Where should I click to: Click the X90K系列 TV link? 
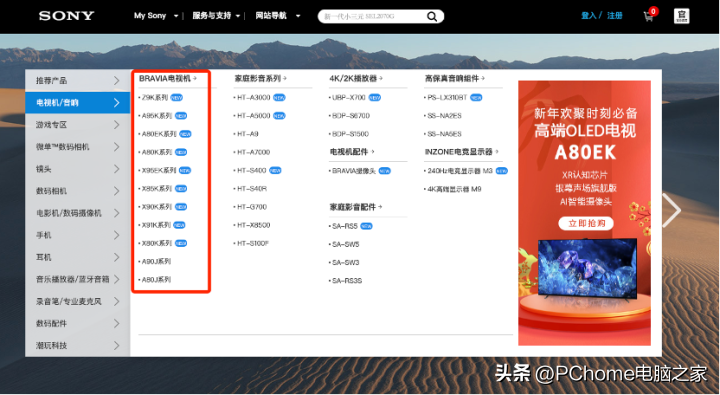pos(157,207)
